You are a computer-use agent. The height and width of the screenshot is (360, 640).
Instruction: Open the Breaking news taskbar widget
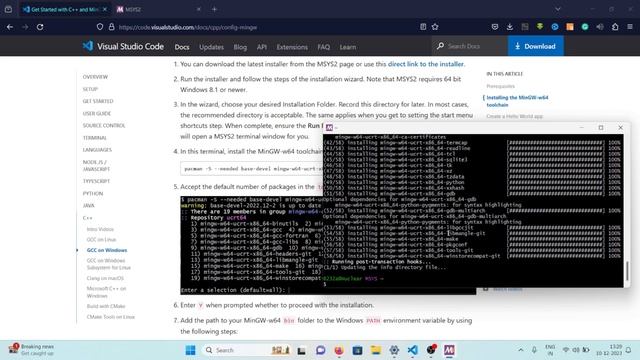(31, 350)
